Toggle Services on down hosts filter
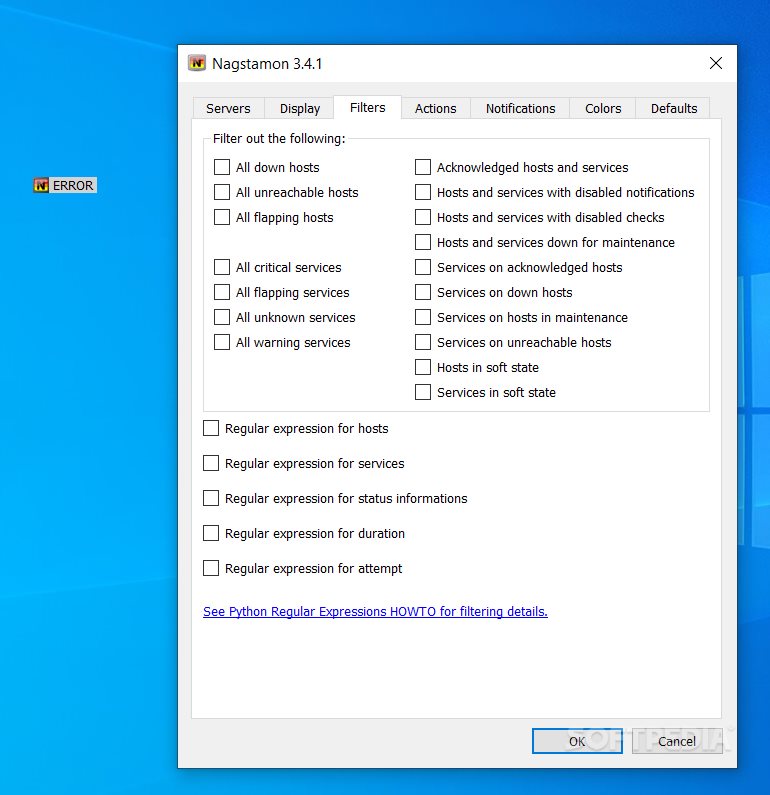The height and width of the screenshot is (795, 770). click(423, 292)
